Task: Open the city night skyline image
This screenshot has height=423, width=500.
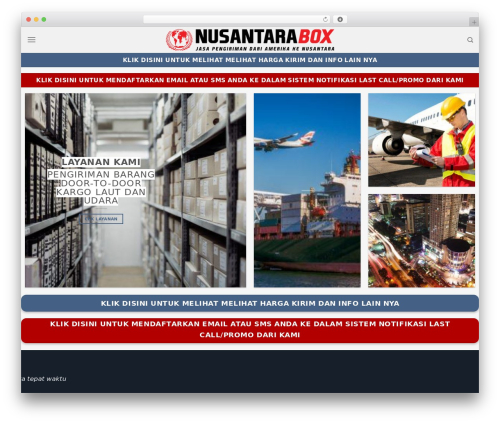Action: tap(421, 241)
